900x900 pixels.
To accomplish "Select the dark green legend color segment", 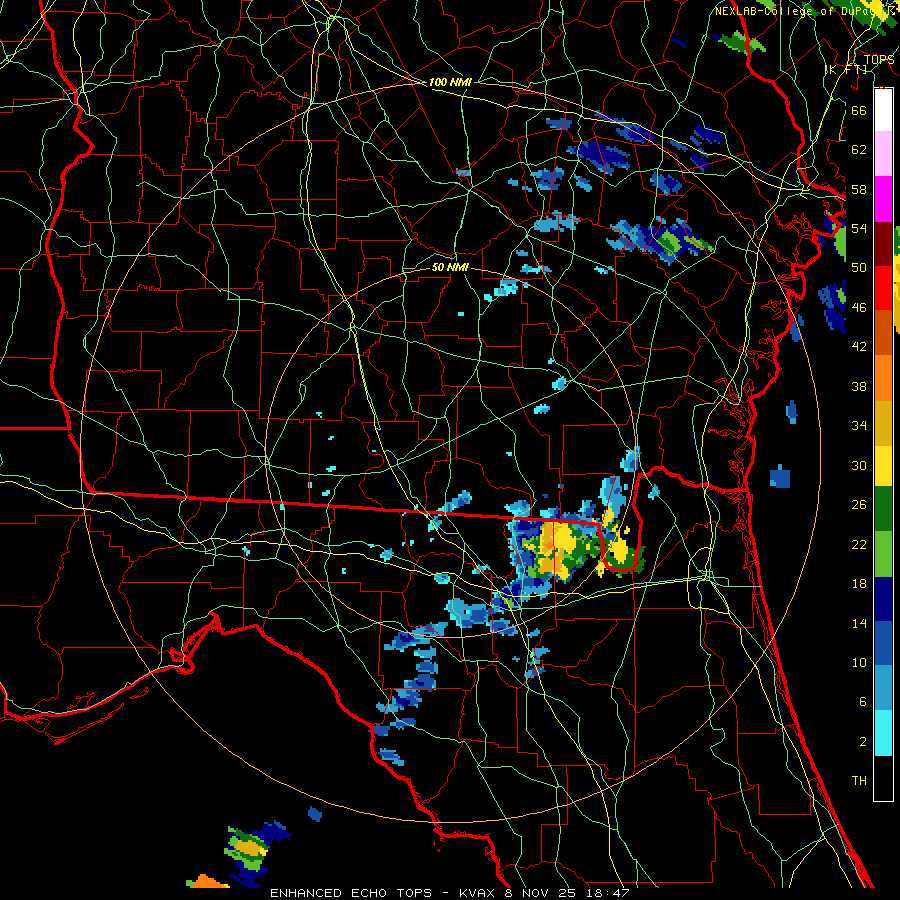I will pyautogui.click(x=883, y=509).
